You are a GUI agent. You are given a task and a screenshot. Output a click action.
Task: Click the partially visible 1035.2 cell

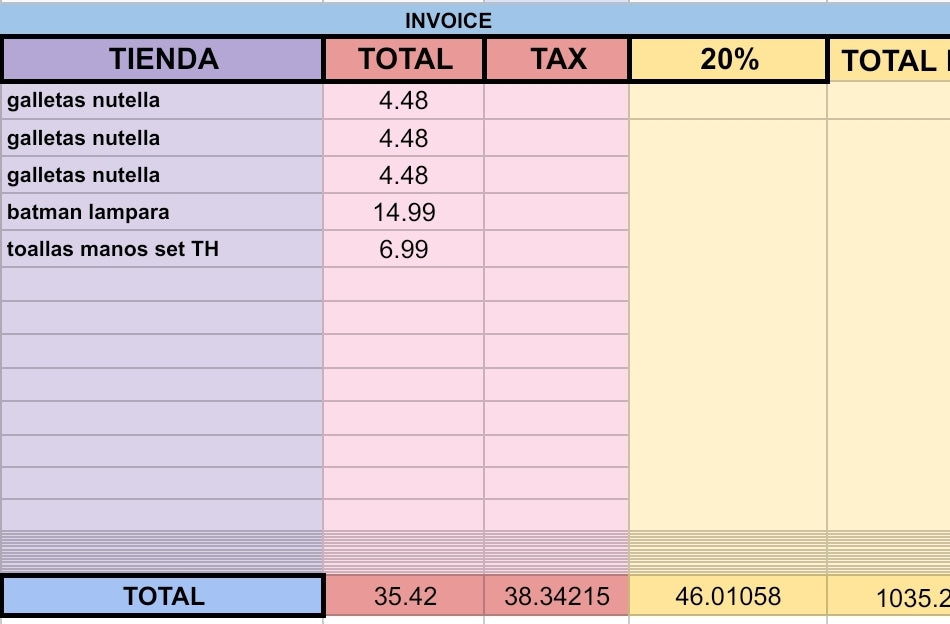click(890, 597)
